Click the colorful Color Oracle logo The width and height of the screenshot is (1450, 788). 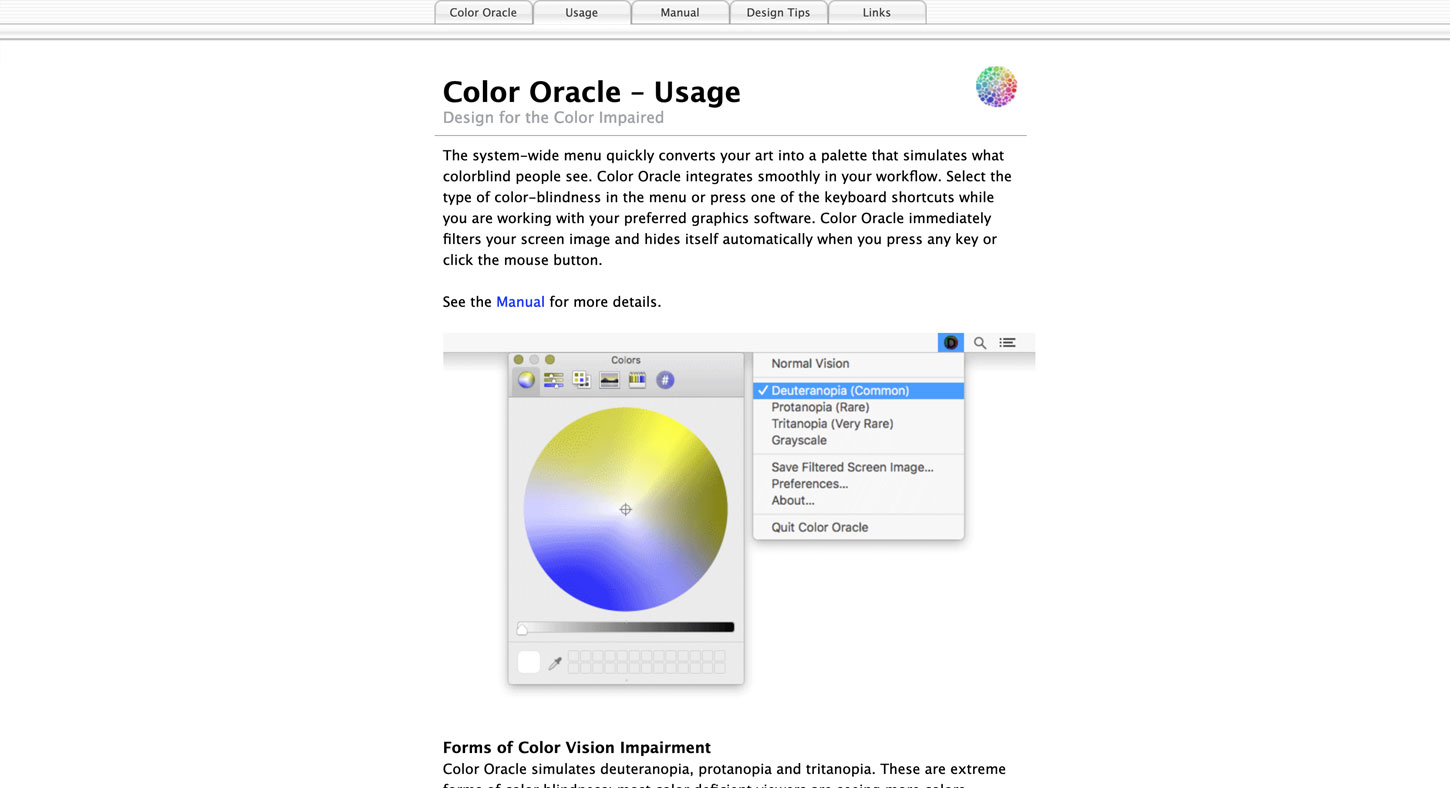click(x=996, y=87)
